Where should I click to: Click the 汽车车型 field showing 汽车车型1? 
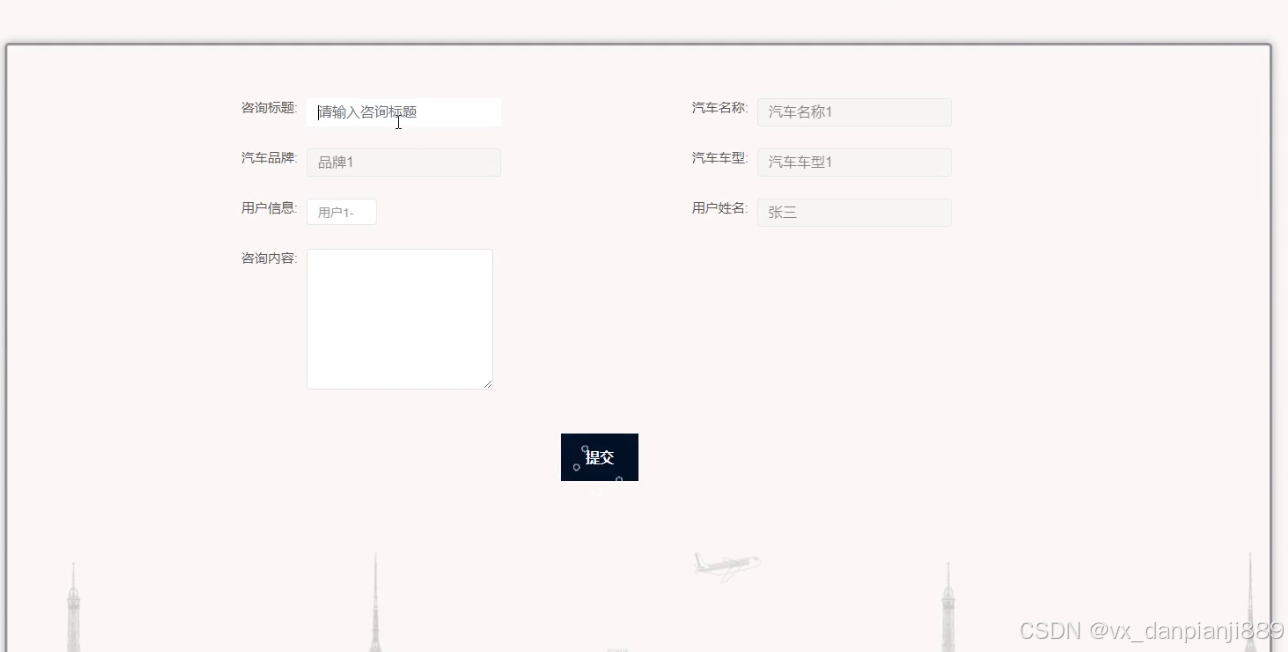pos(854,162)
